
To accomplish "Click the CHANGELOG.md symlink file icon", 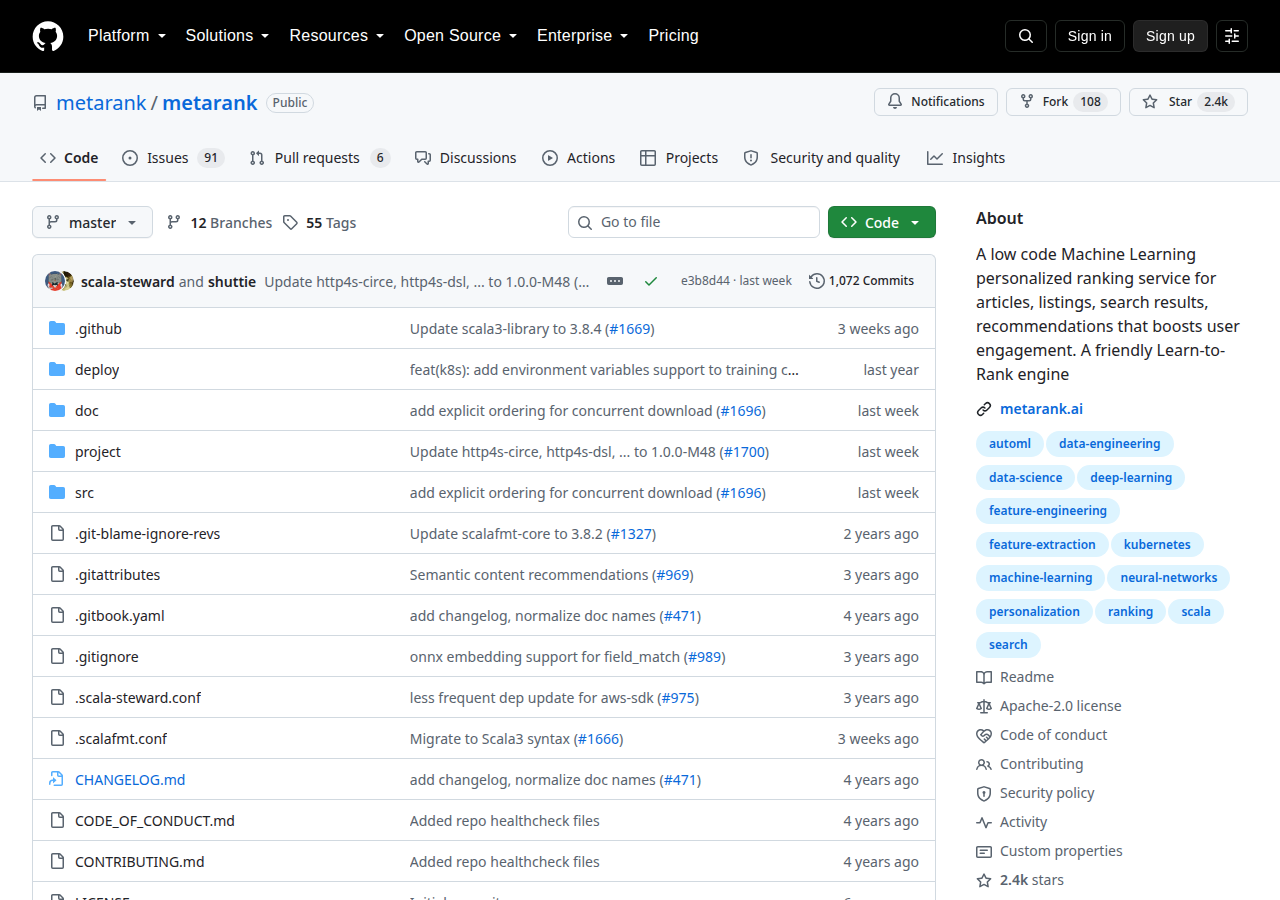I will click(x=57, y=780).
